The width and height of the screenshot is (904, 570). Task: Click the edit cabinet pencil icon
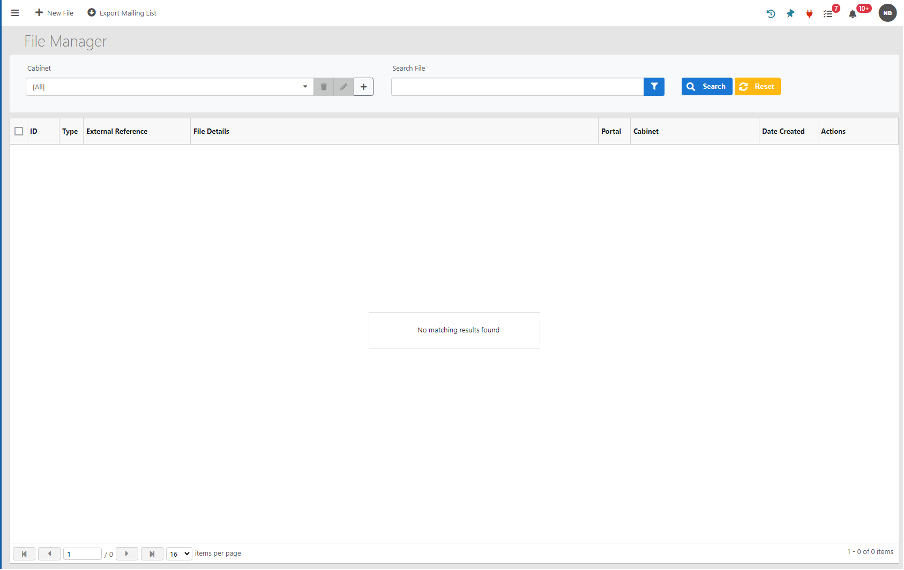(344, 86)
